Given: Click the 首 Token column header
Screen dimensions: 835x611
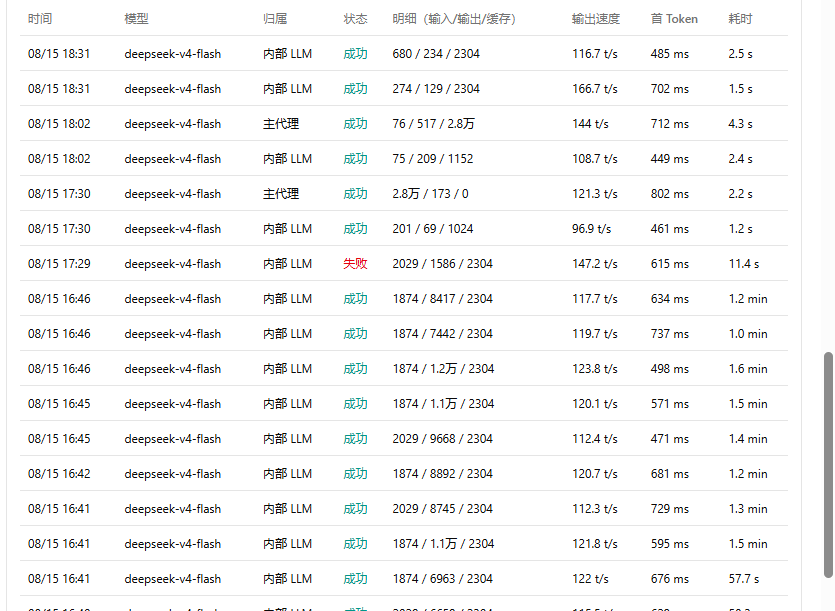Looking at the screenshot, I should point(674,19).
